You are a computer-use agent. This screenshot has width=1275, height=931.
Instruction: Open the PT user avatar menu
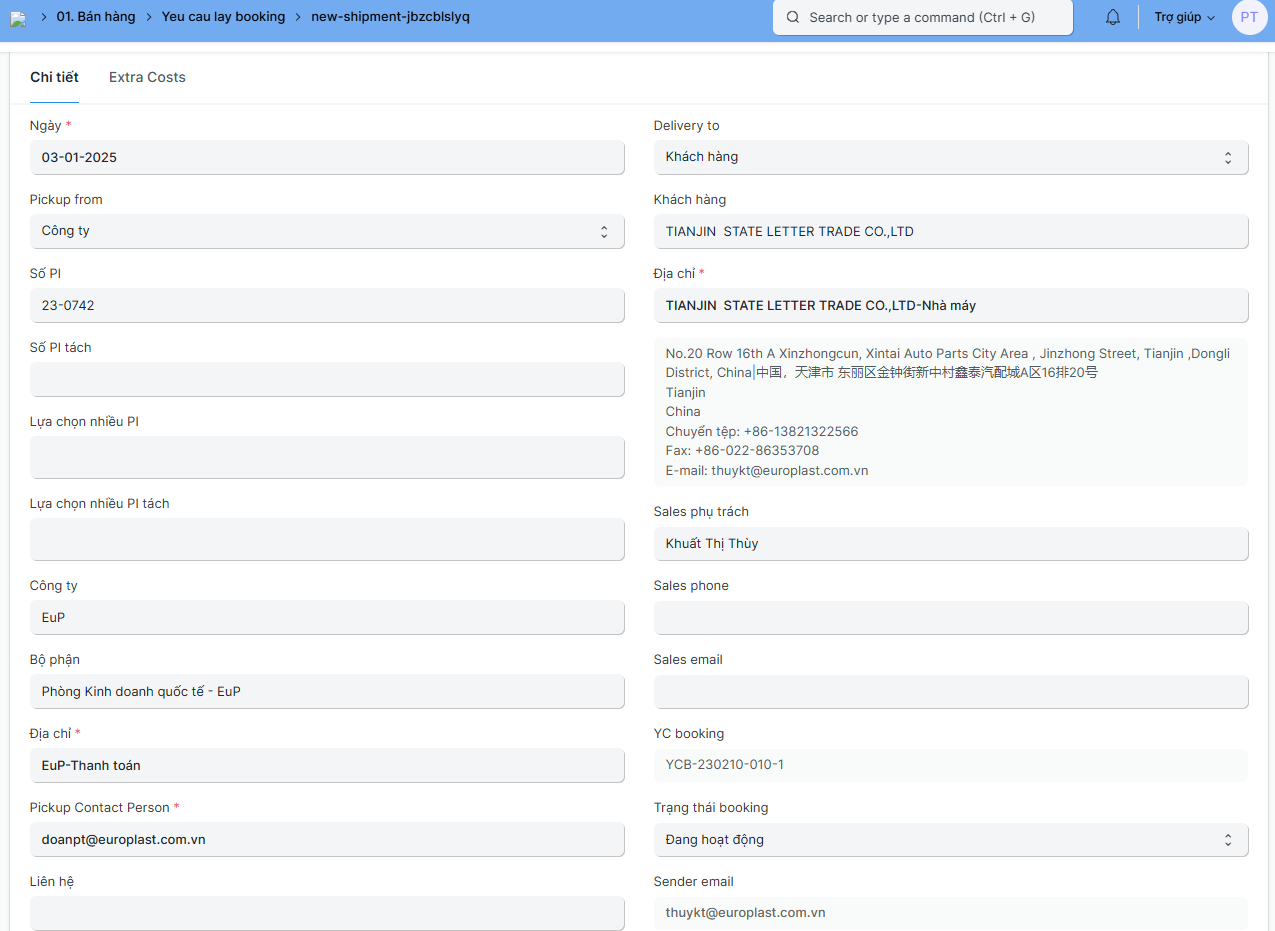point(1249,18)
